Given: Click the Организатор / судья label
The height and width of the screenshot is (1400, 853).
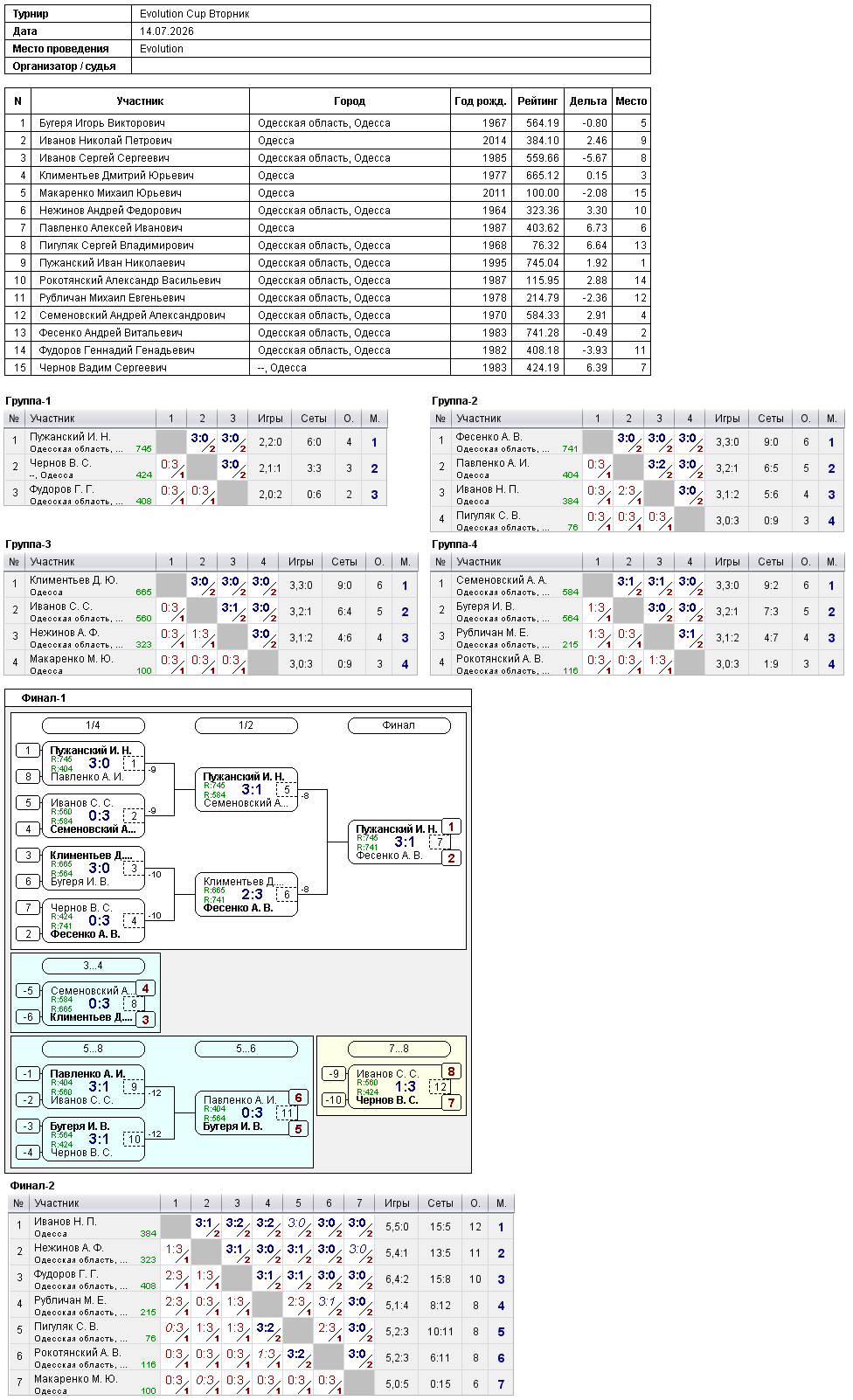Looking at the screenshot, I should (64, 66).
